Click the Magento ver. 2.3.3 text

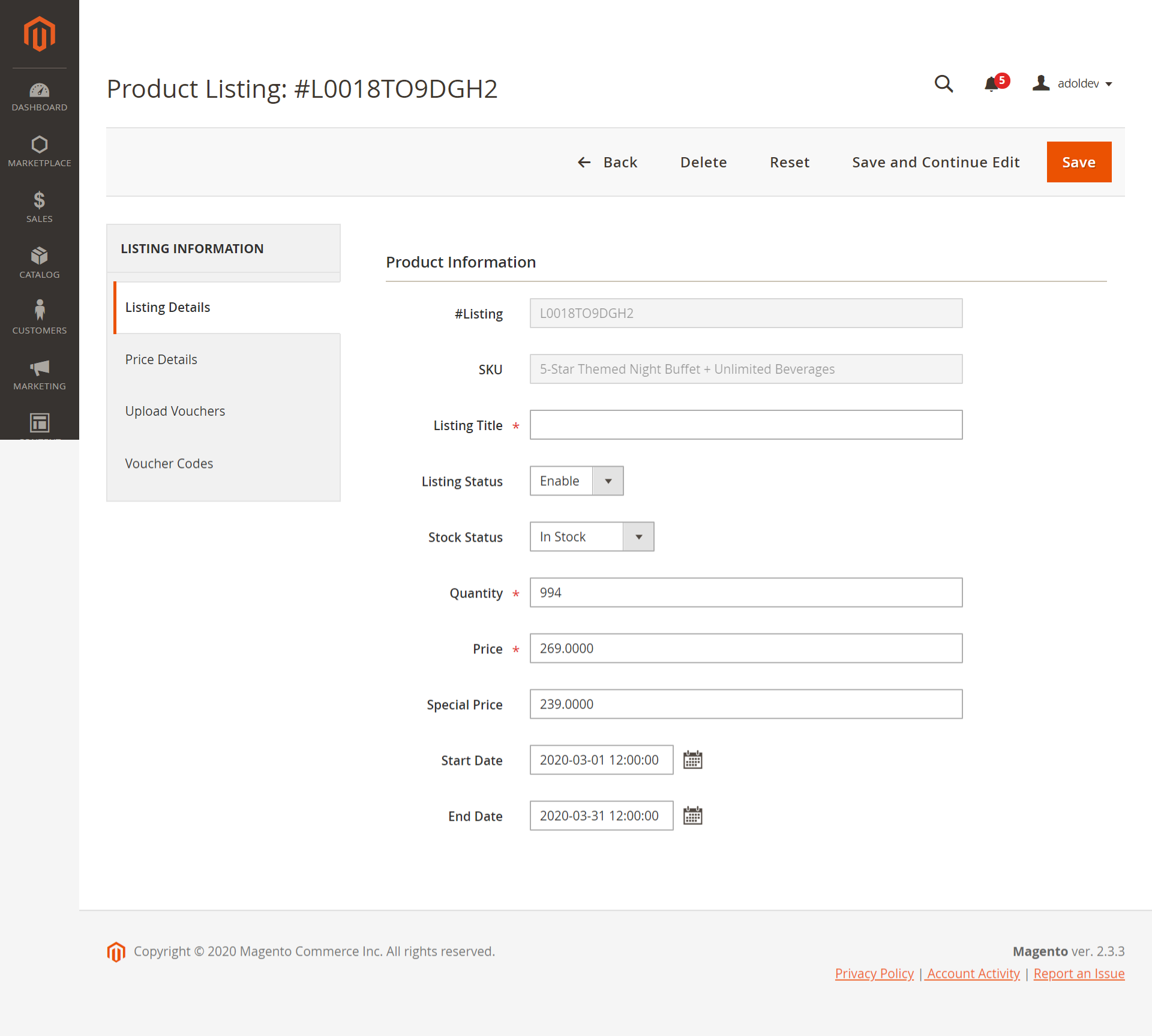point(1068,951)
